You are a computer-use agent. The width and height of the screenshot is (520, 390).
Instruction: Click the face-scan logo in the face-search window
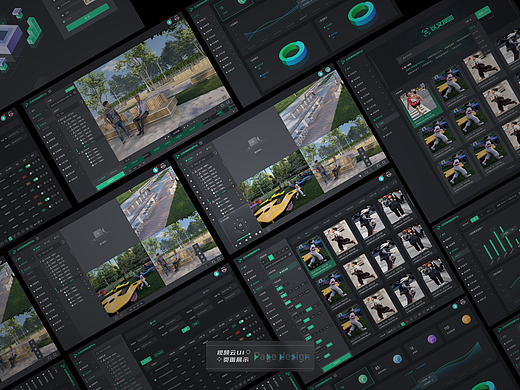(426, 32)
